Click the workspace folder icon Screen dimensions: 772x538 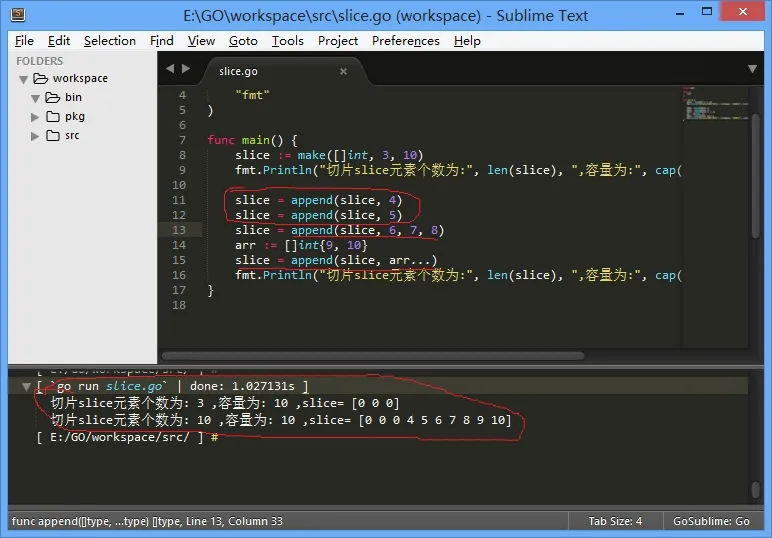pyautogui.click(x=40, y=78)
